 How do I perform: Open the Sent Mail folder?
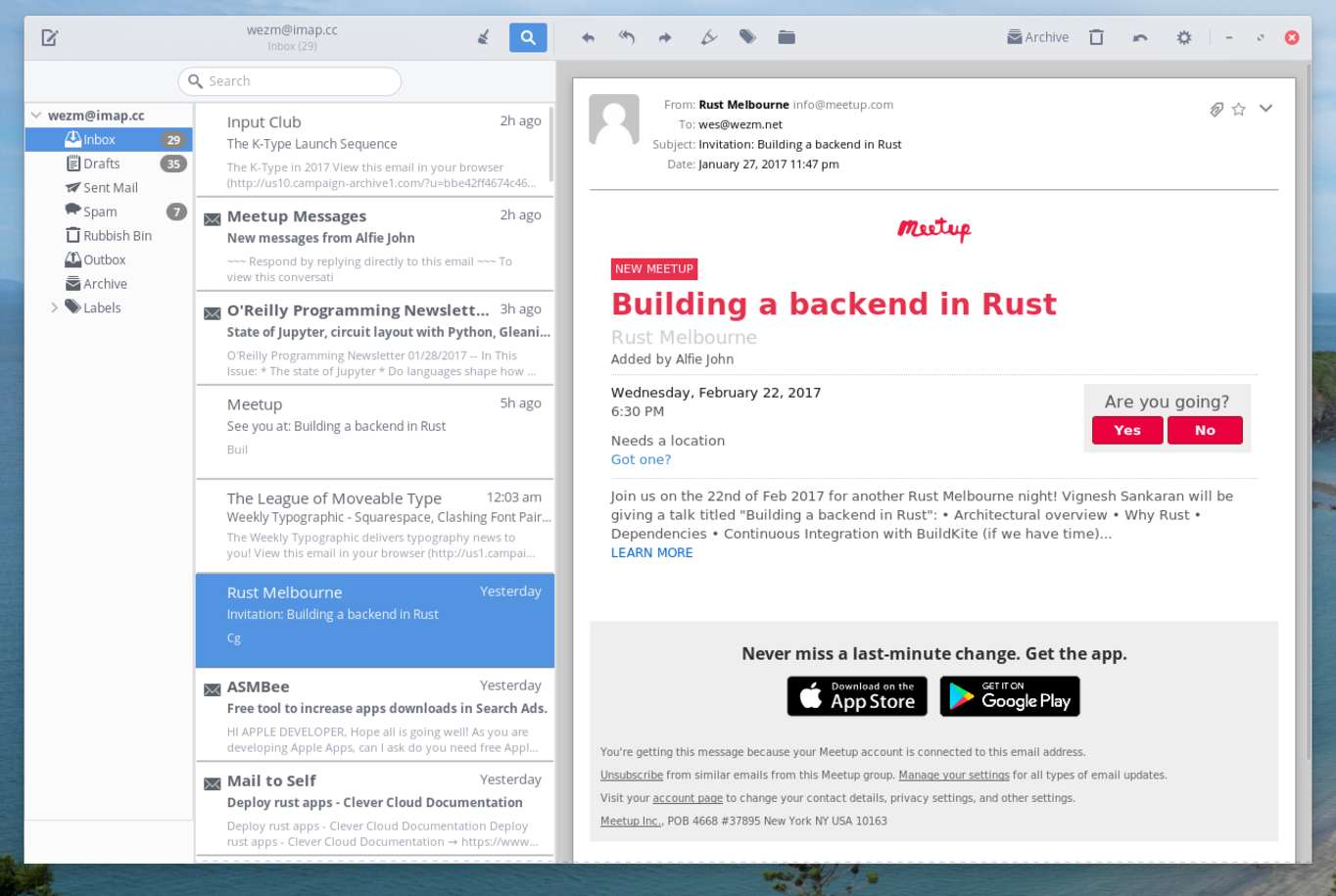click(109, 188)
